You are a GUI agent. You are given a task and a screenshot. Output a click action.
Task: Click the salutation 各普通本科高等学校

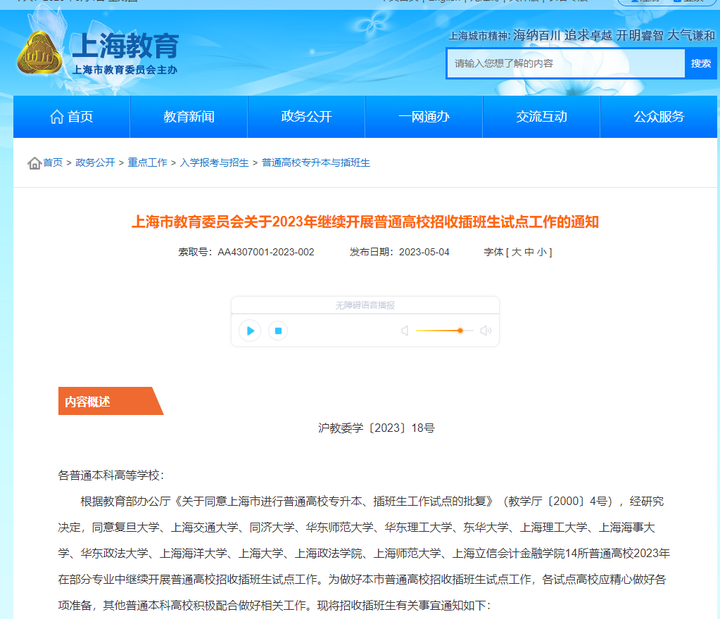(111, 475)
